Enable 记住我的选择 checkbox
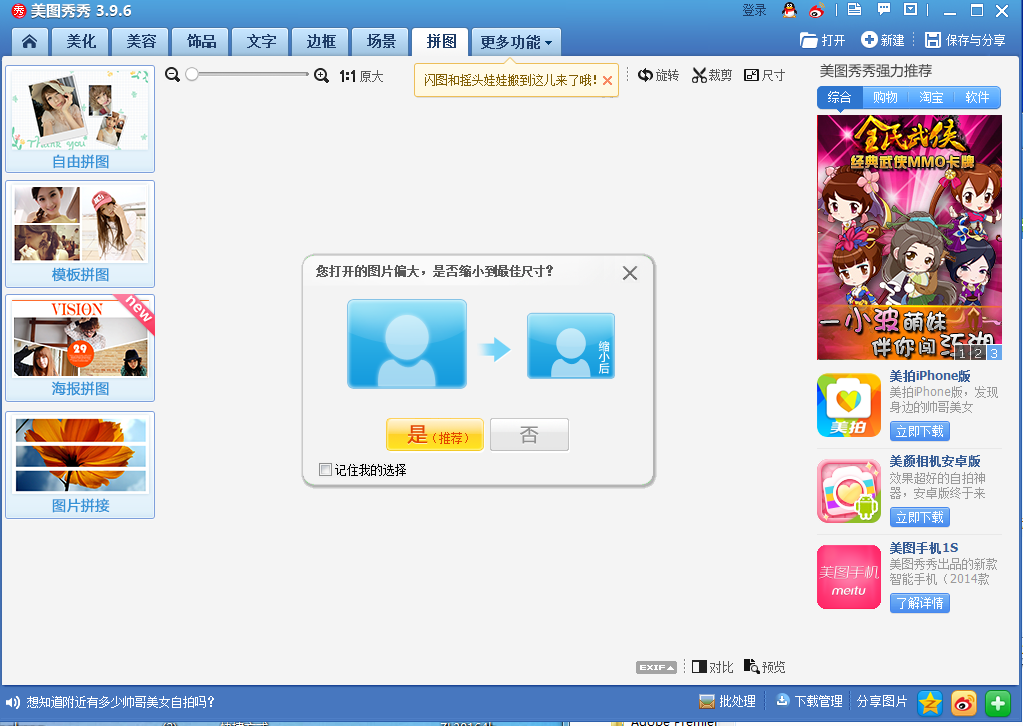Screen dimensions: 1023x726 325,470
